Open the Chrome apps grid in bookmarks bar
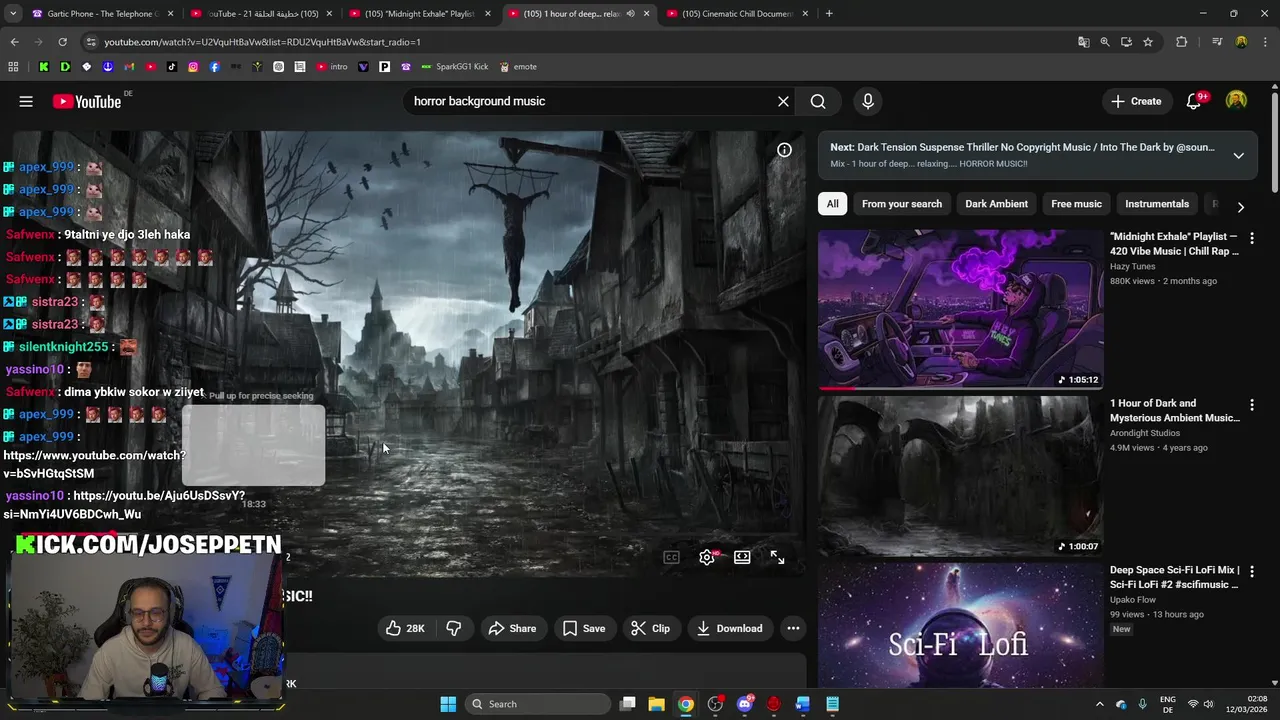The height and width of the screenshot is (720, 1280). tap(13, 67)
